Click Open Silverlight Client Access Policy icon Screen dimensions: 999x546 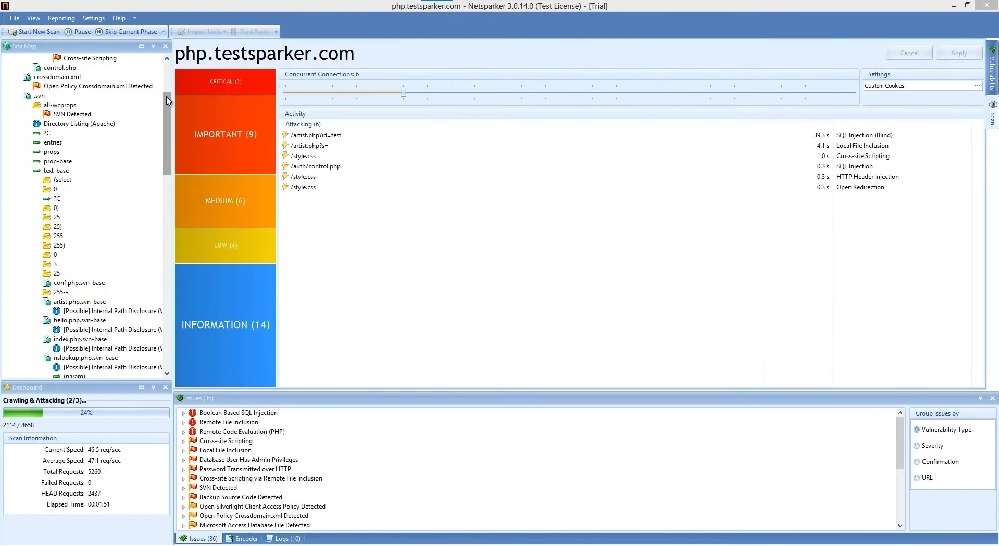click(x=193, y=506)
